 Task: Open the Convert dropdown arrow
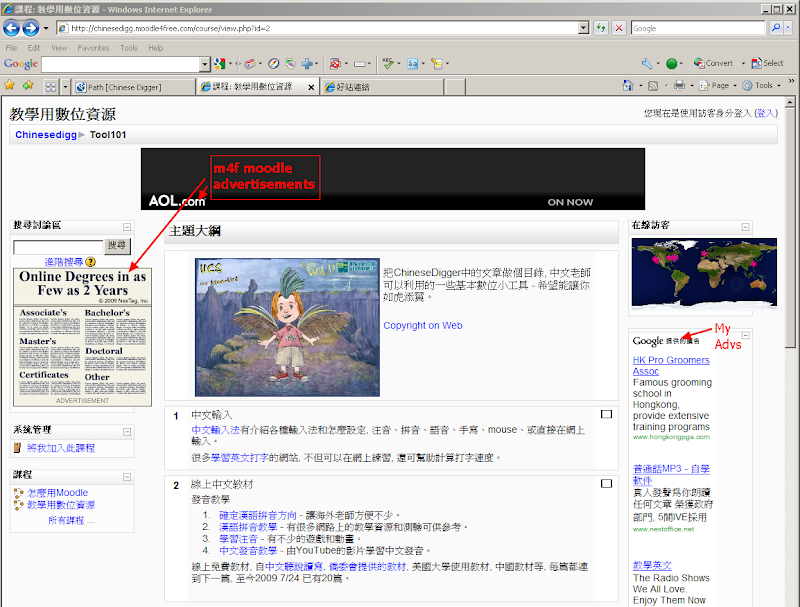click(743, 63)
